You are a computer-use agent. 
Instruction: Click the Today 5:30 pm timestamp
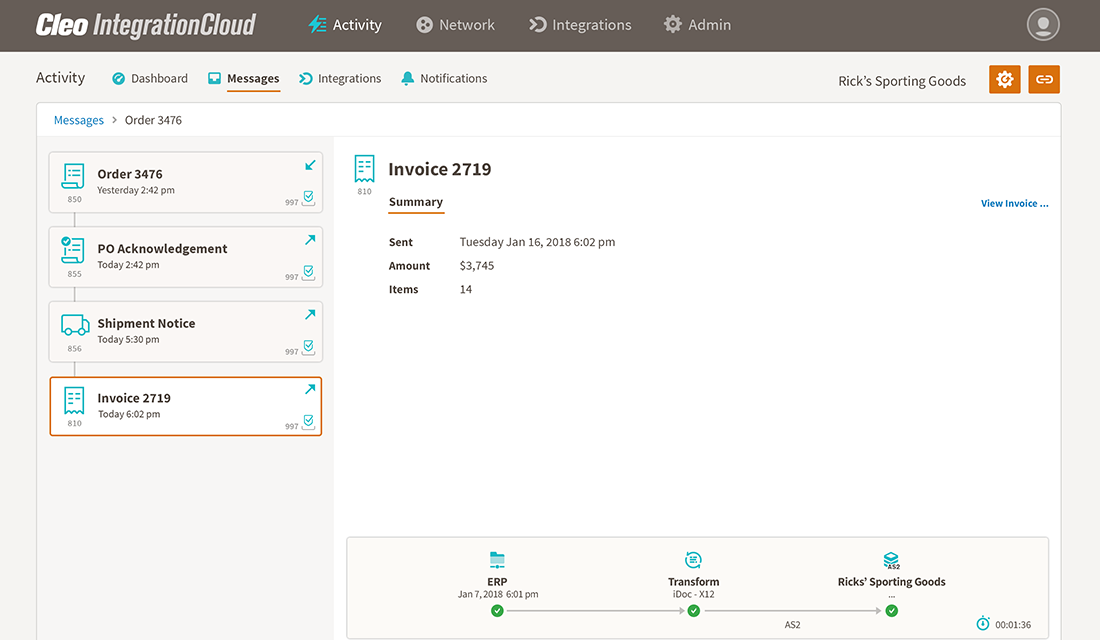128,340
